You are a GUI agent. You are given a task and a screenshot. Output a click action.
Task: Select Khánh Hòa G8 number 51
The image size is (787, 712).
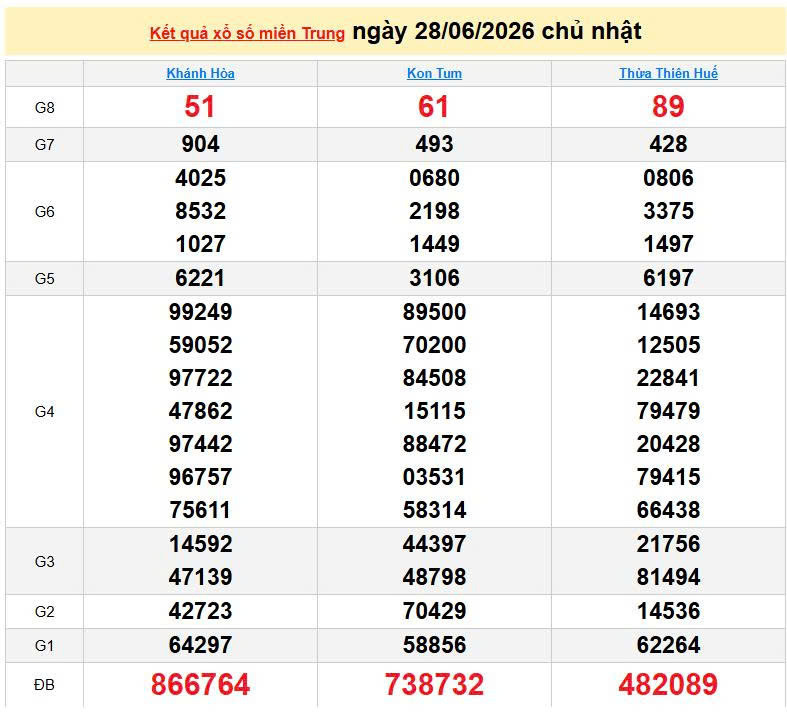click(200, 106)
